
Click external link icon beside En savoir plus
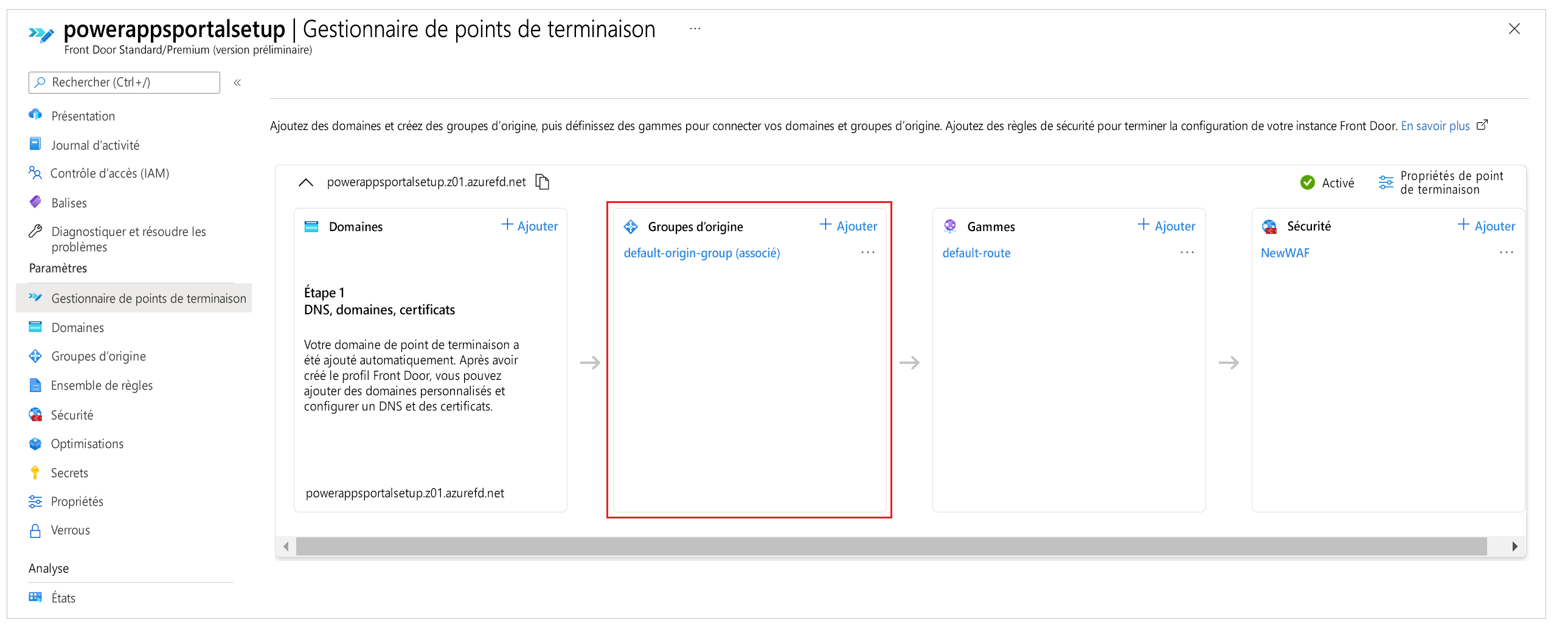pyautogui.click(x=1483, y=125)
